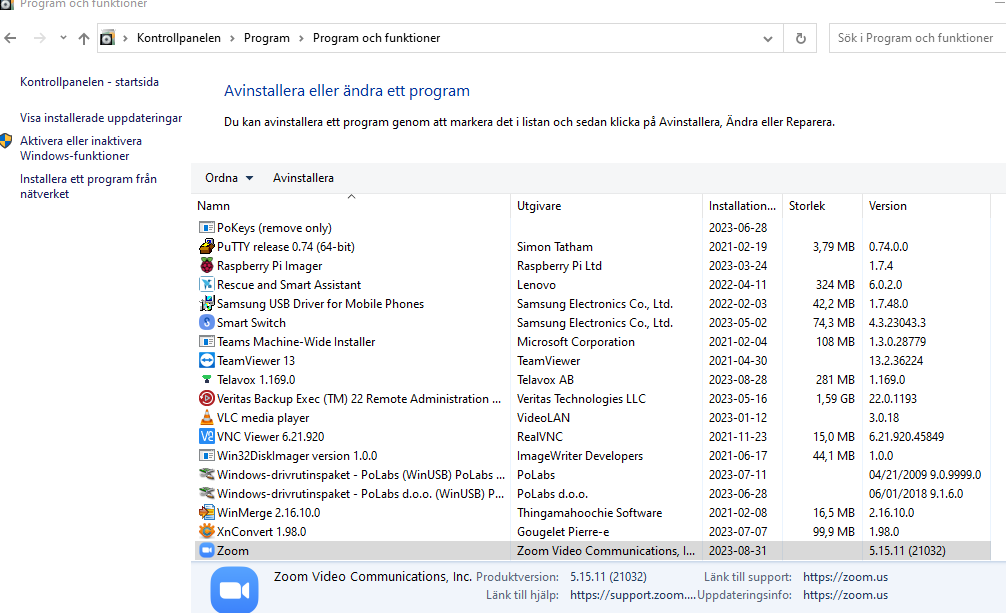Screen dimensions: 1006x613
Task: Click the Samsung USB Driver icon
Action: 206,304
